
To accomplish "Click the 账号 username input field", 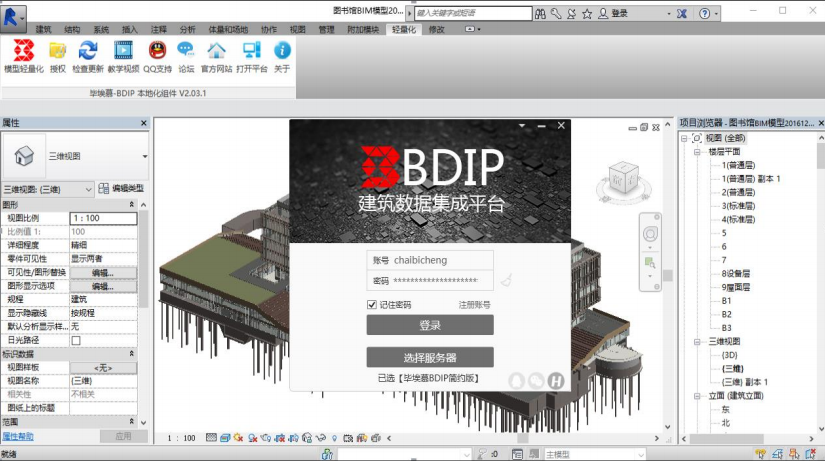I will click(430, 260).
